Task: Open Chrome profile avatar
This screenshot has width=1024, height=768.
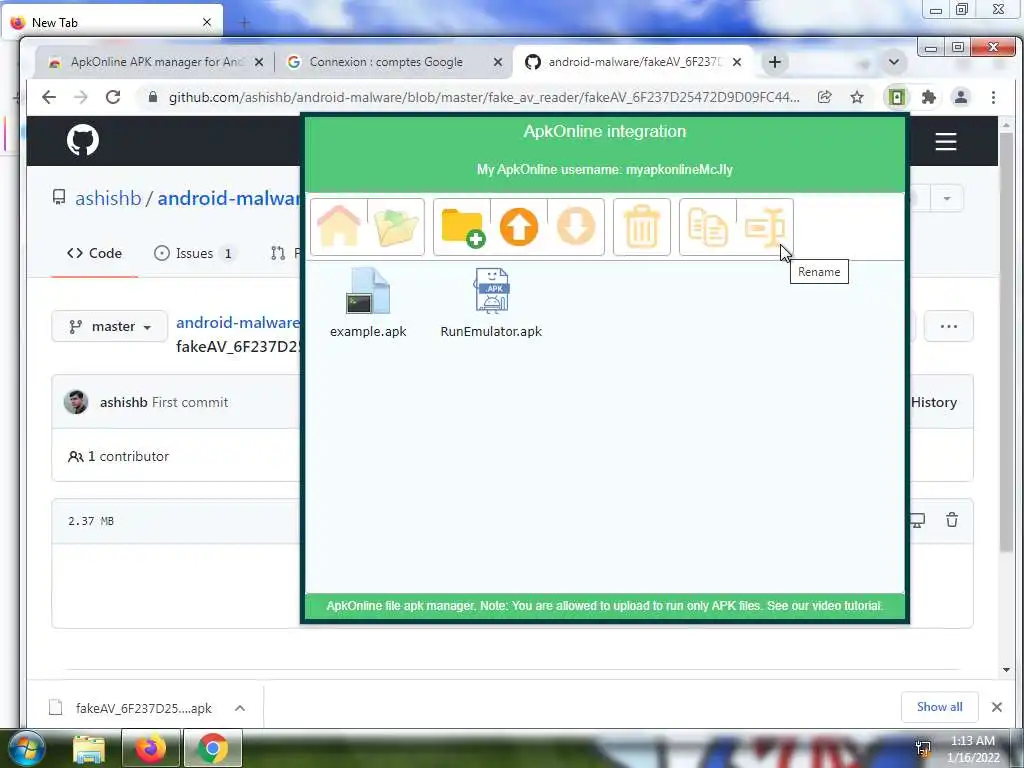Action: click(x=961, y=97)
